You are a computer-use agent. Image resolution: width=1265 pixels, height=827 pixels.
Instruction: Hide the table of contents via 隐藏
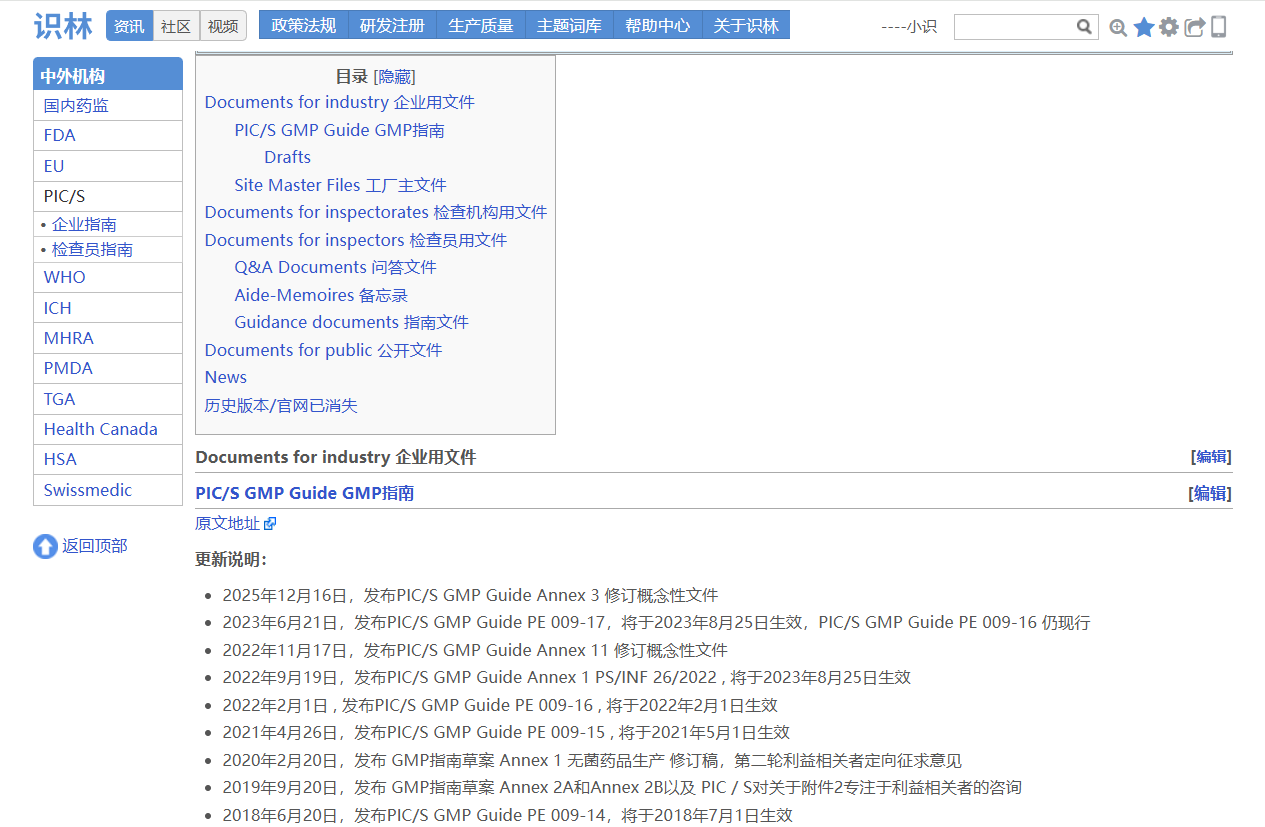[x=394, y=77]
